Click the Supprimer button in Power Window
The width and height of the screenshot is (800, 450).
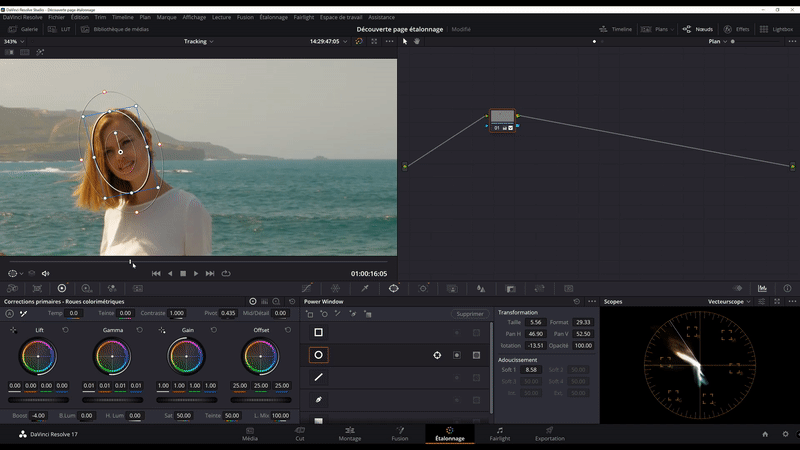coord(470,314)
